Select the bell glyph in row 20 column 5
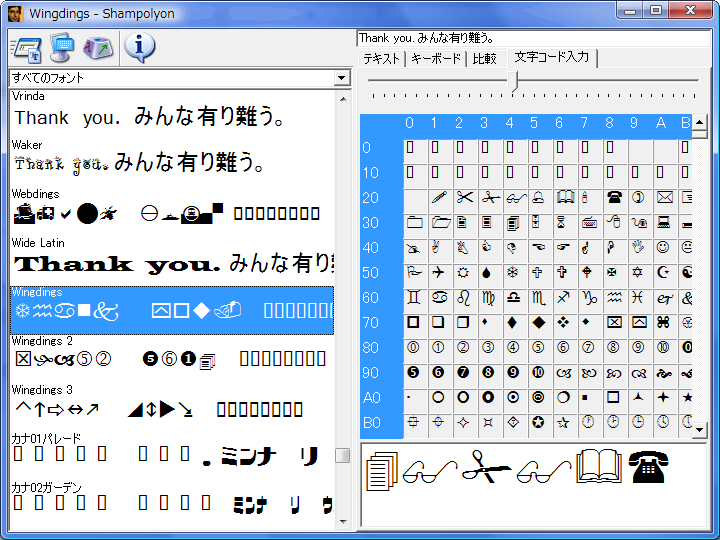Viewport: 720px width, 540px height. pyautogui.click(x=540, y=198)
